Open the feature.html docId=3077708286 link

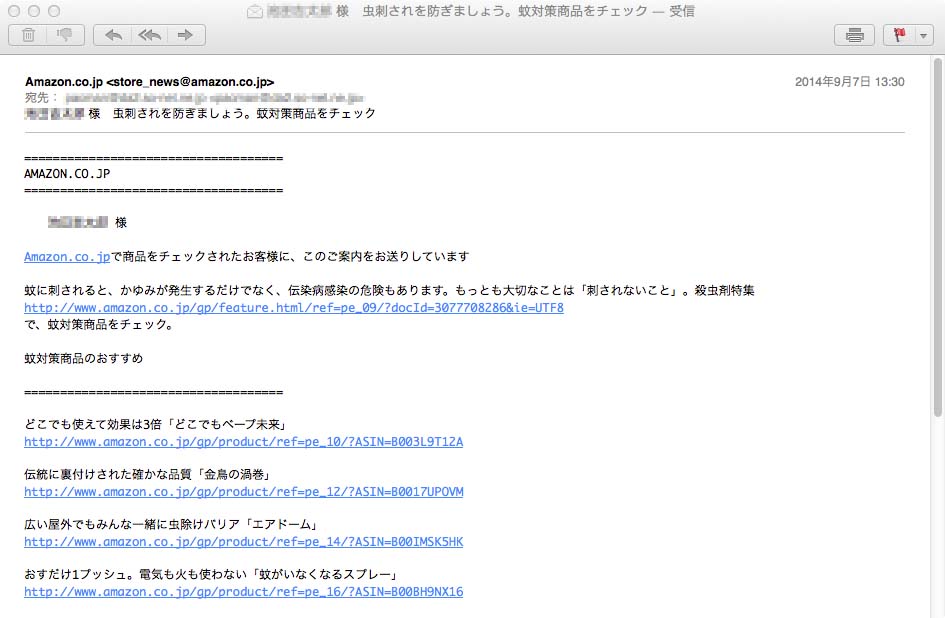[294, 308]
